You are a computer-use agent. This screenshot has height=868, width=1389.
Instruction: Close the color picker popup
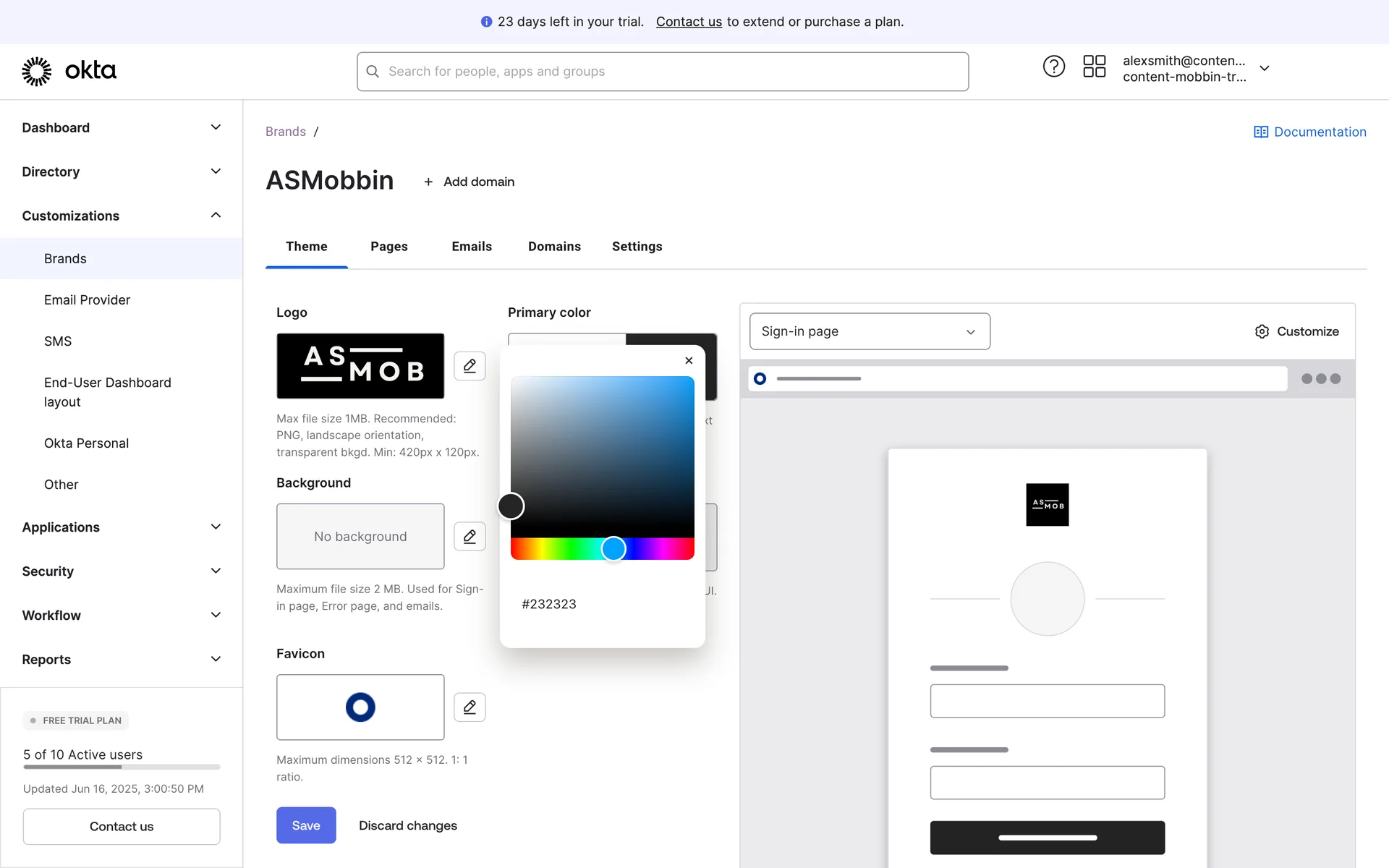[x=689, y=360]
